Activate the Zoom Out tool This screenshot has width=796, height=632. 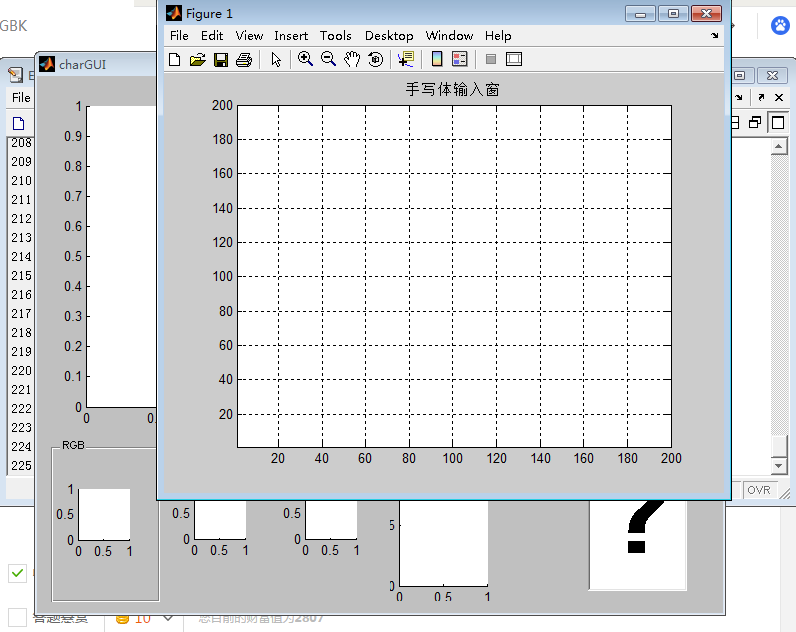(328, 59)
